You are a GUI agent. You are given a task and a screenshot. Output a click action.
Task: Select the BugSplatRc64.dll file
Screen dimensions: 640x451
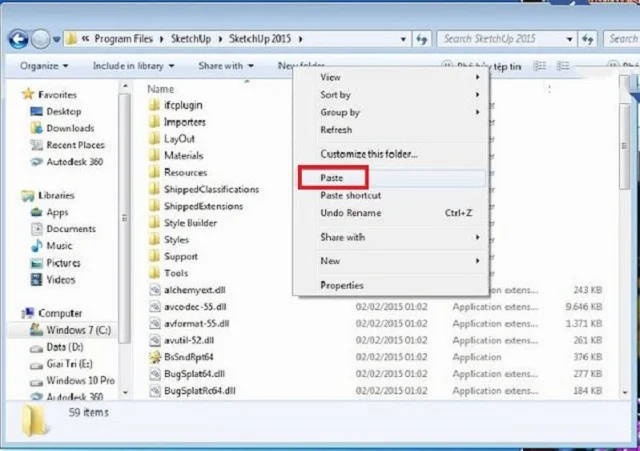point(200,391)
